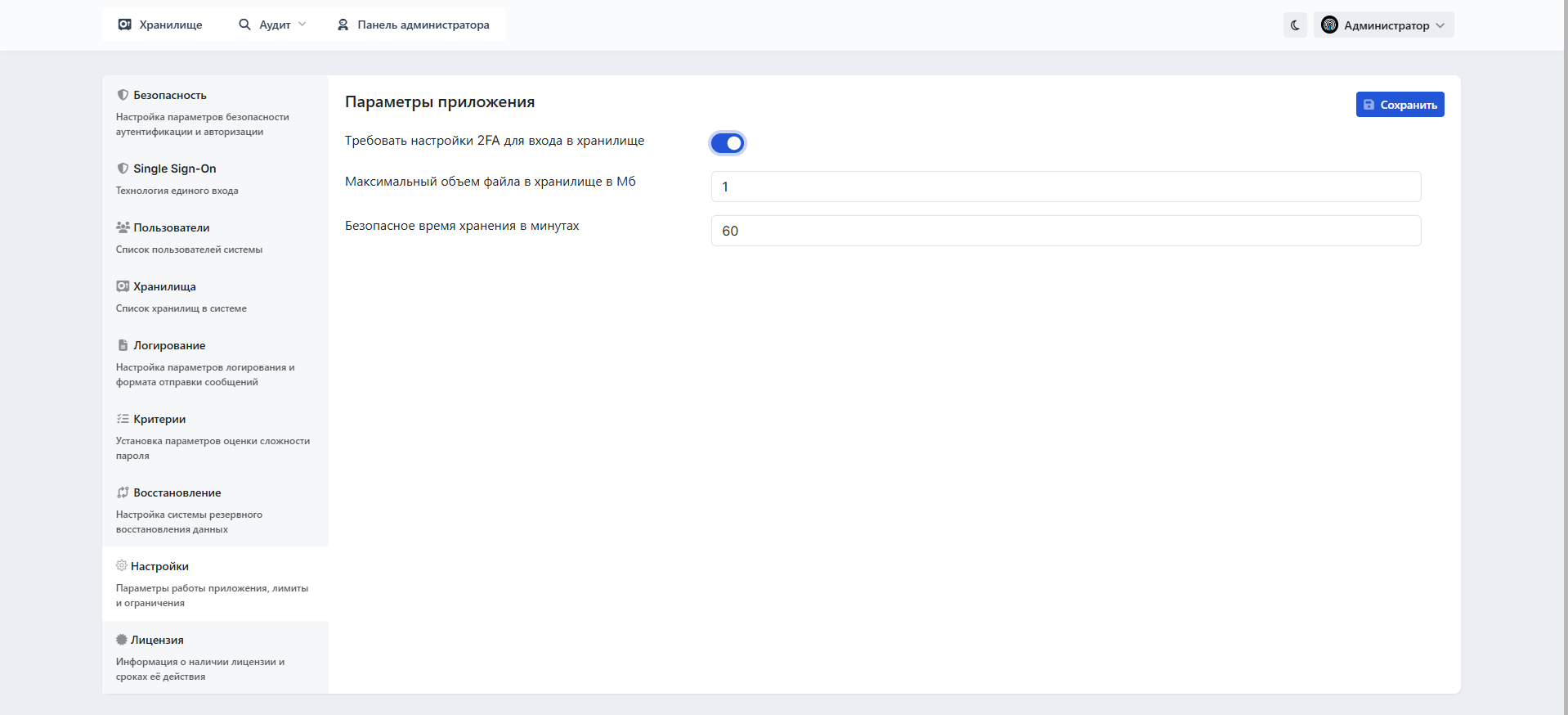This screenshot has height=715, width=1568.
Task: Click description Параметры работы приложения, лимиты
Action: pos(212,596)
